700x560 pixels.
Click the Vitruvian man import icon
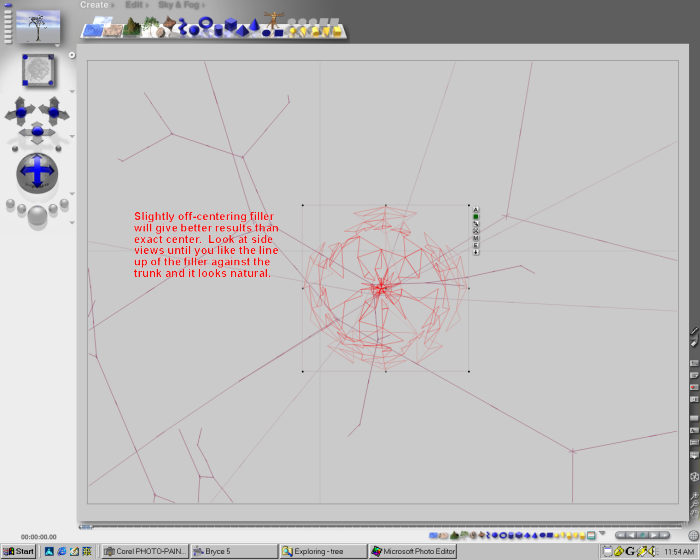pos(274,24)
